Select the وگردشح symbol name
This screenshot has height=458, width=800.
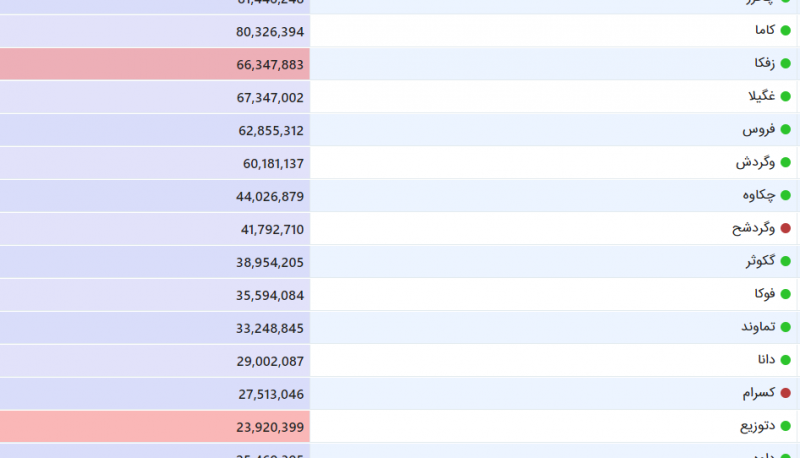(x=754, y=228)
